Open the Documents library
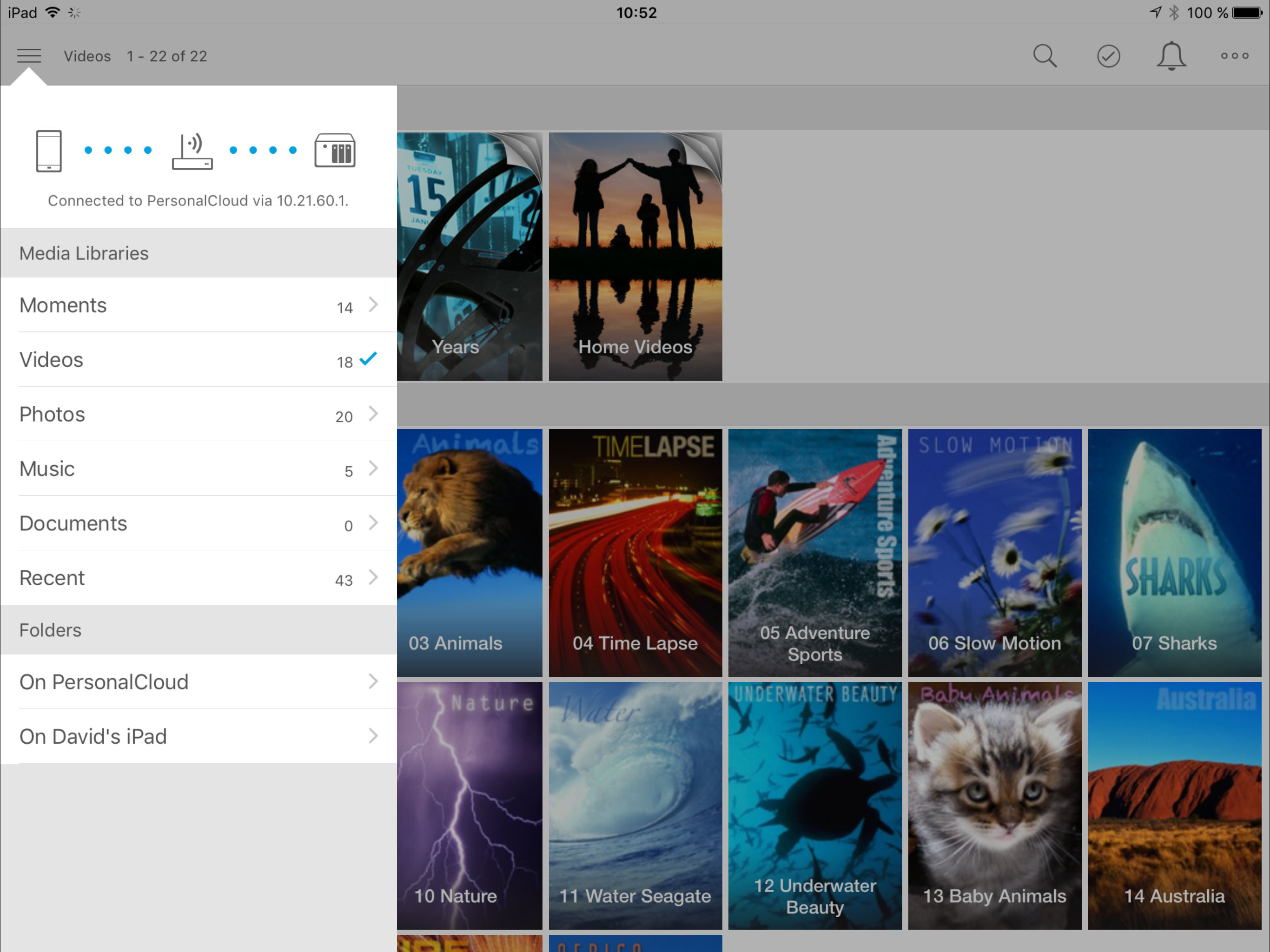1270x952 pixels. tap(198, 523)
